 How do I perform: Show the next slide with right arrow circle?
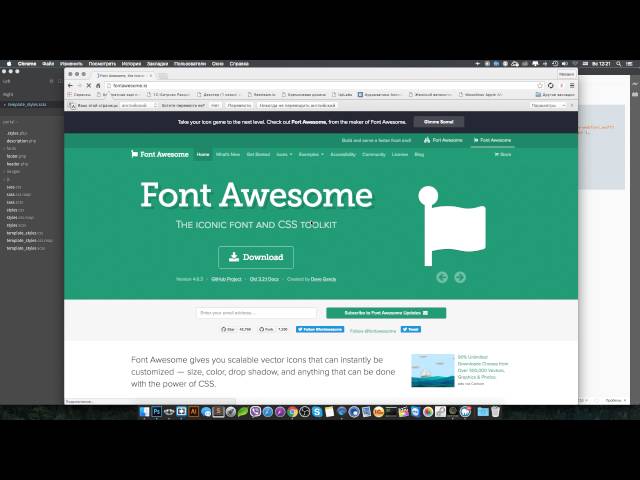460,278
